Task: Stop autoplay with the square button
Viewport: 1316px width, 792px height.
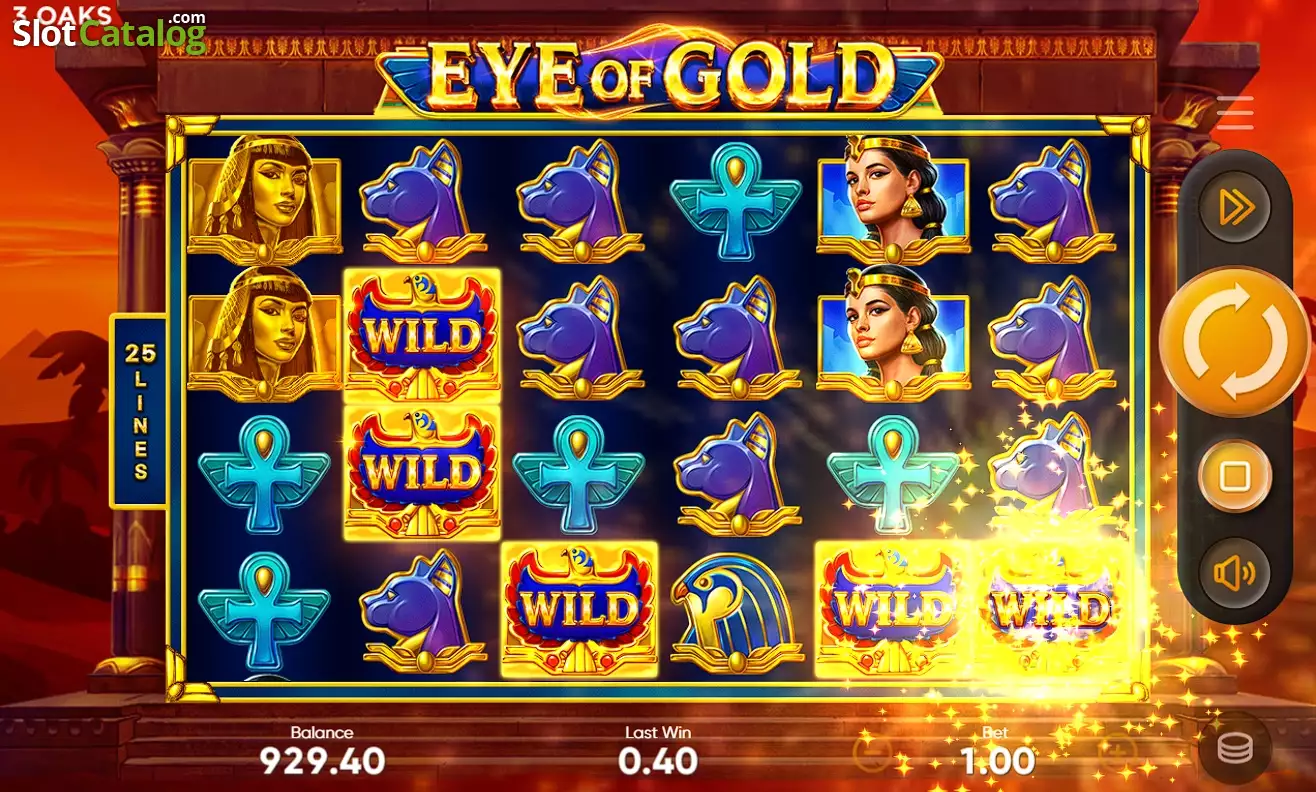Action: [x=1234, y=475]
